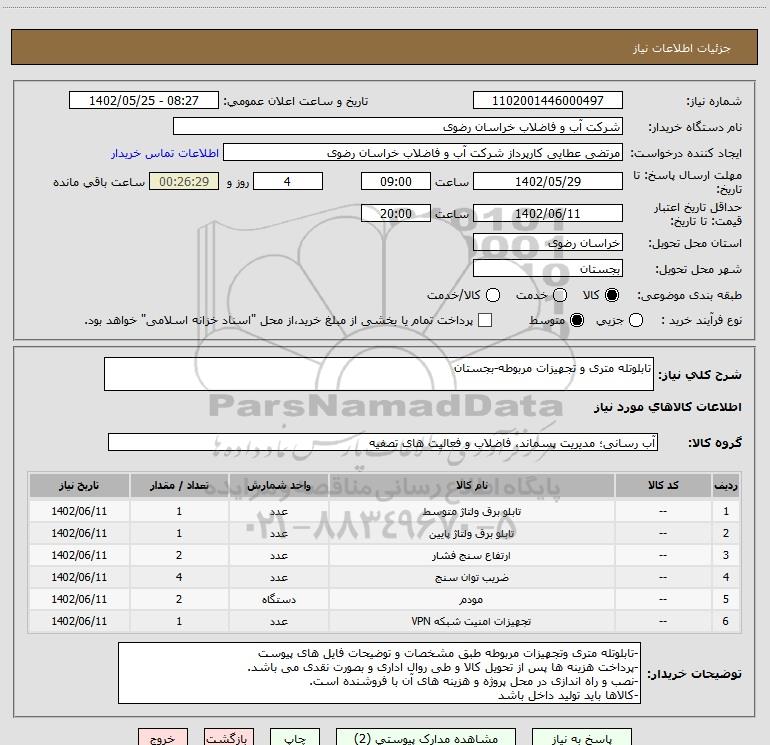The height and width of the screenshot is (745, 770).
Task: Open the اطلاعات تماس خریدار link
Action: (165, 153)
